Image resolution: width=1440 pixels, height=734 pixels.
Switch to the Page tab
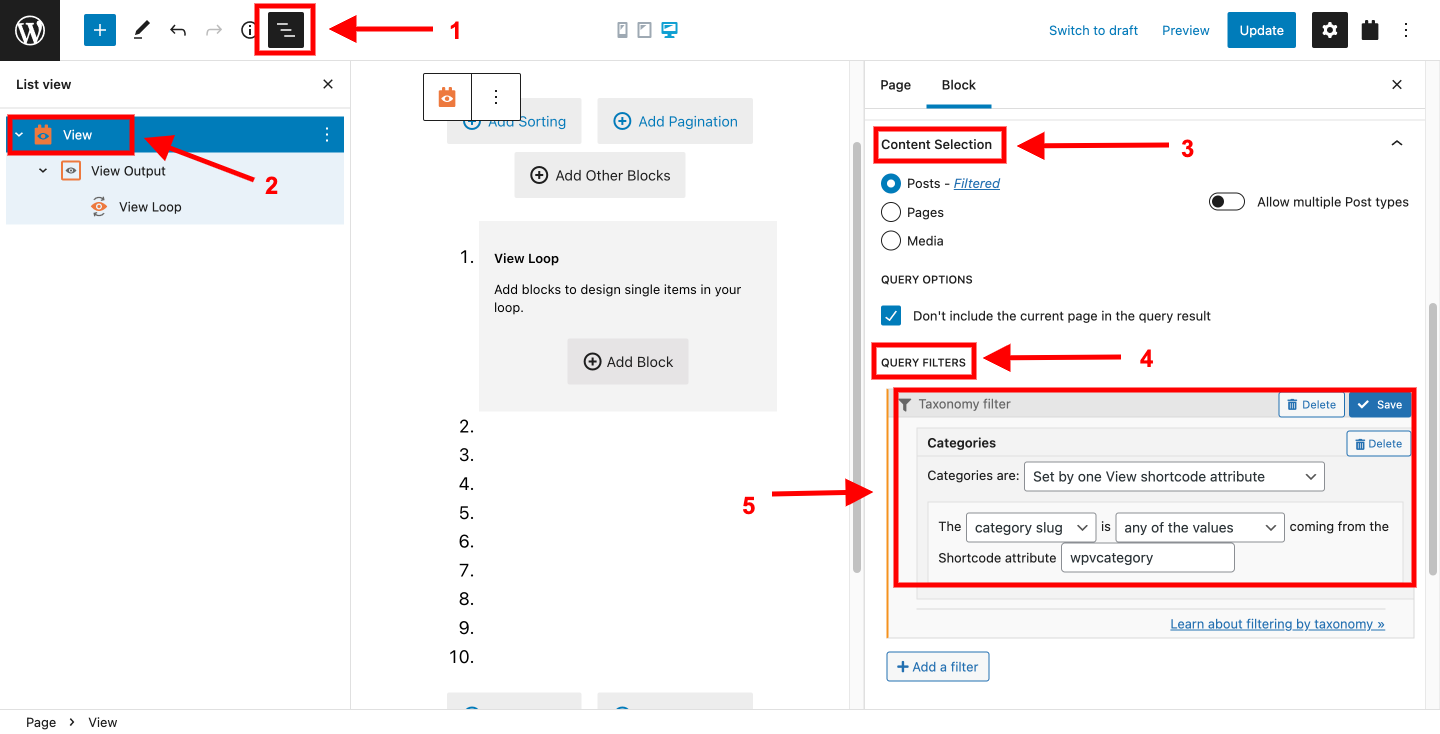click(895, 85)
